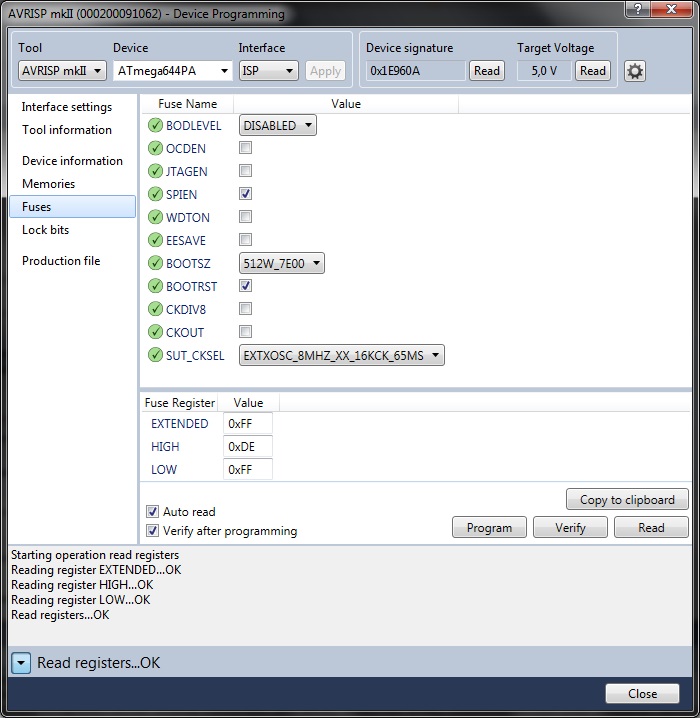Click the SUT_CKSEL fuse name label
The image size is (700, 718).
(195, 356)
